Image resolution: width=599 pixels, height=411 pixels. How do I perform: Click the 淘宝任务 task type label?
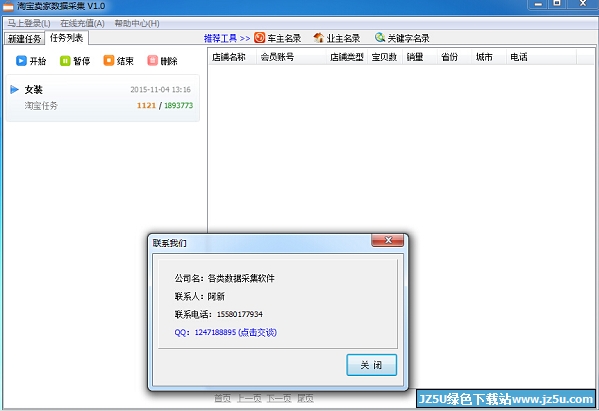click(41, 105)
